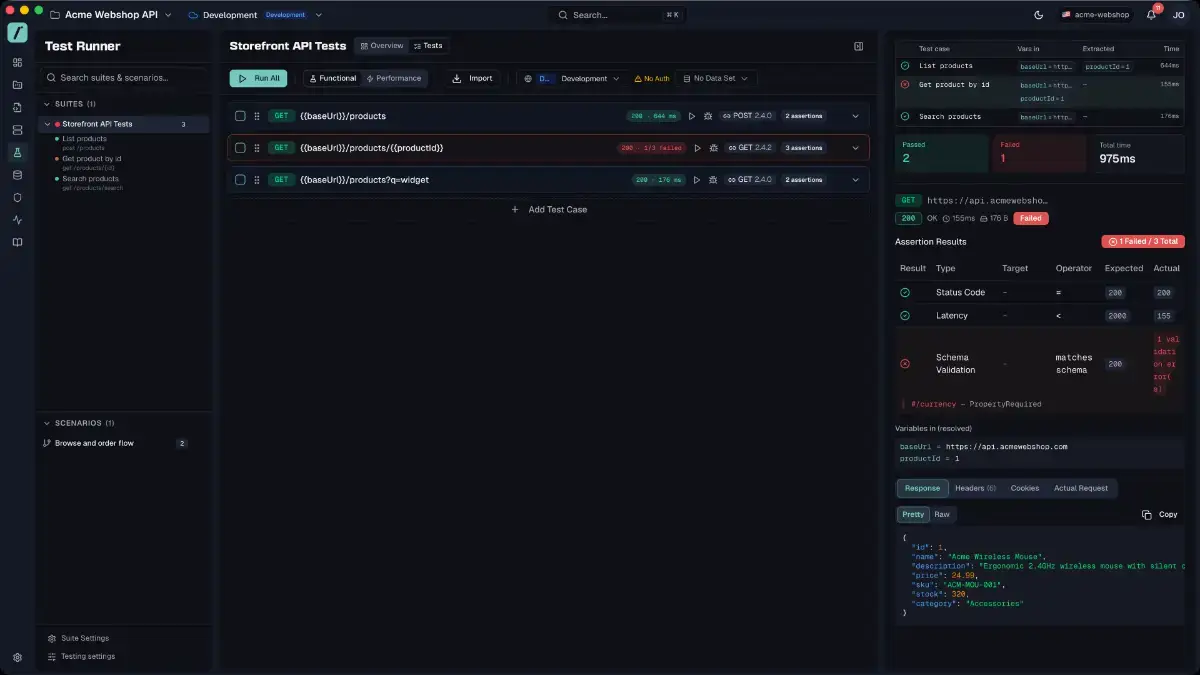Viewport: 1200px width, 675px height.
Task: Open the Acme Webshop API project dropdown
Action: click(110, 15)
